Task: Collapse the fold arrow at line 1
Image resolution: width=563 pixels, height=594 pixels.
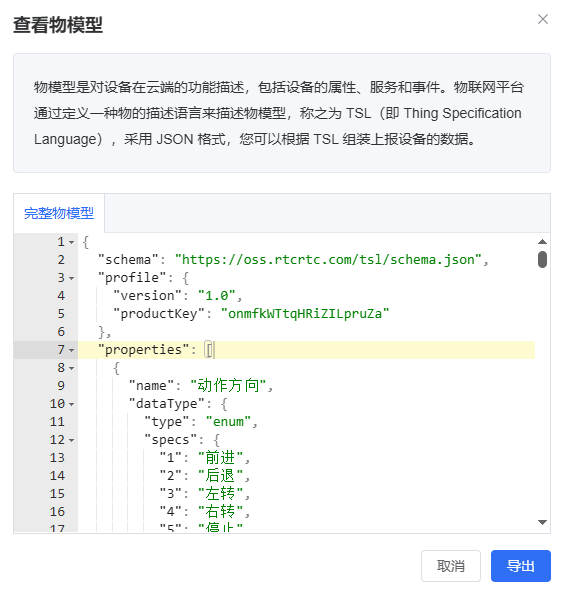Action: 71,242
